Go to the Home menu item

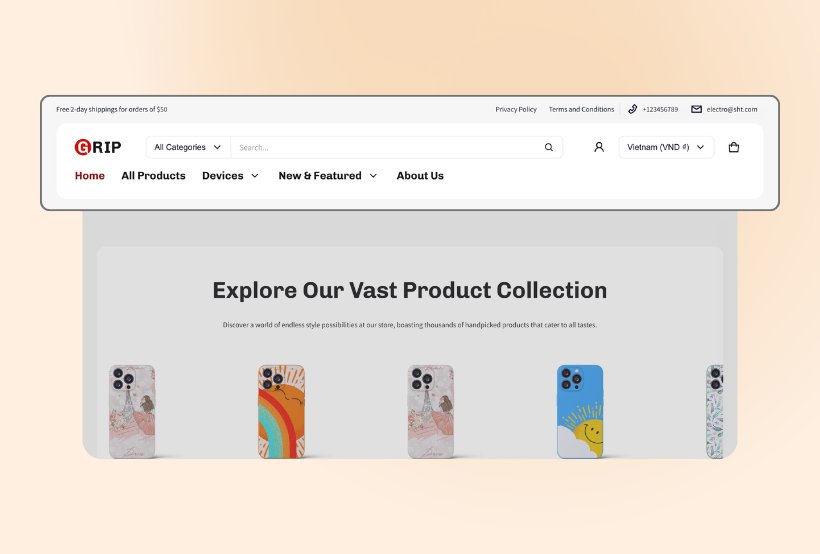(x=89, y=176)
